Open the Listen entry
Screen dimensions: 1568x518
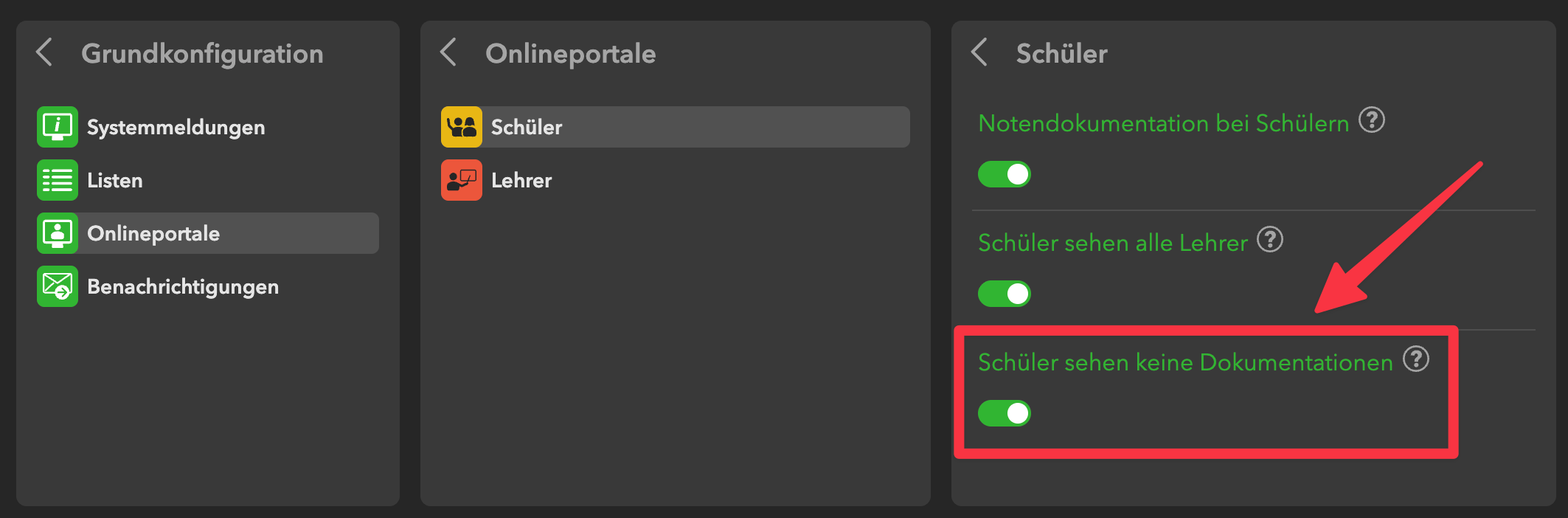click(115, 180)
